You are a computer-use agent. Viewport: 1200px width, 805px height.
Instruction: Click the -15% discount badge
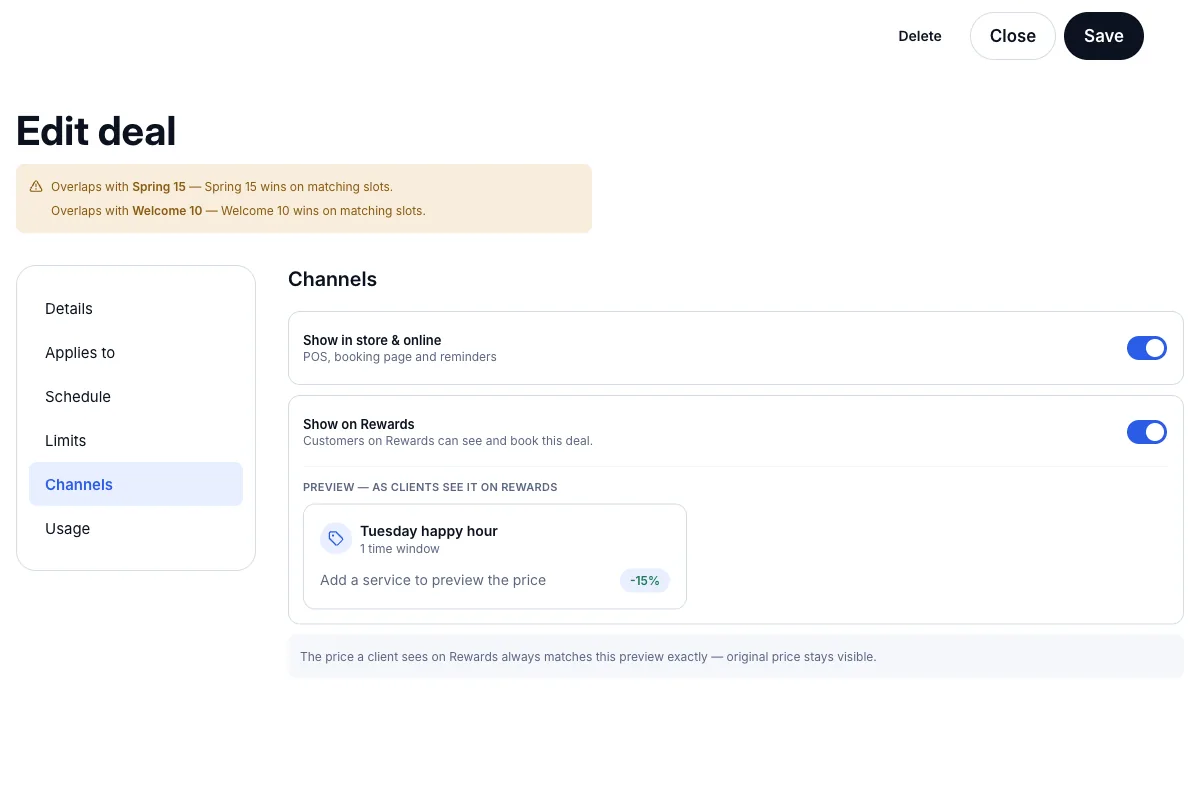click(x=645, y=580)
